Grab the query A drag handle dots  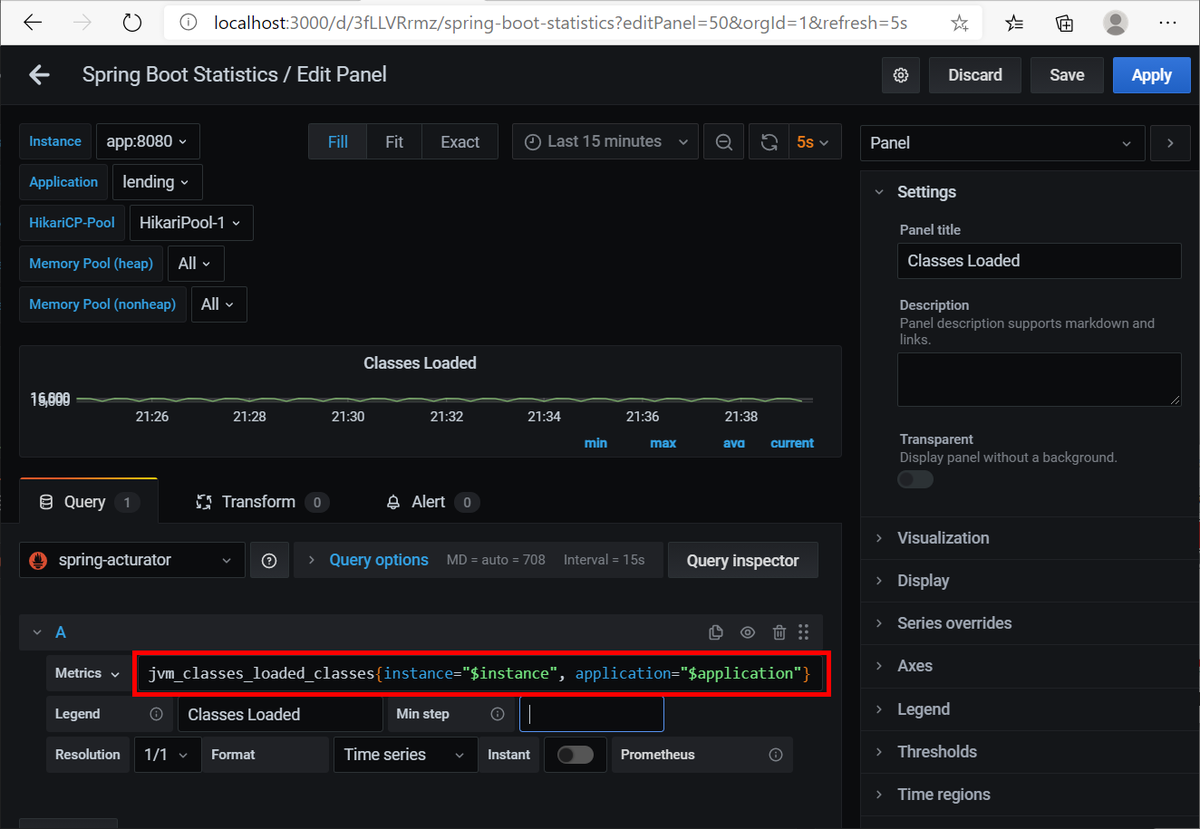(x=804, y=632)
